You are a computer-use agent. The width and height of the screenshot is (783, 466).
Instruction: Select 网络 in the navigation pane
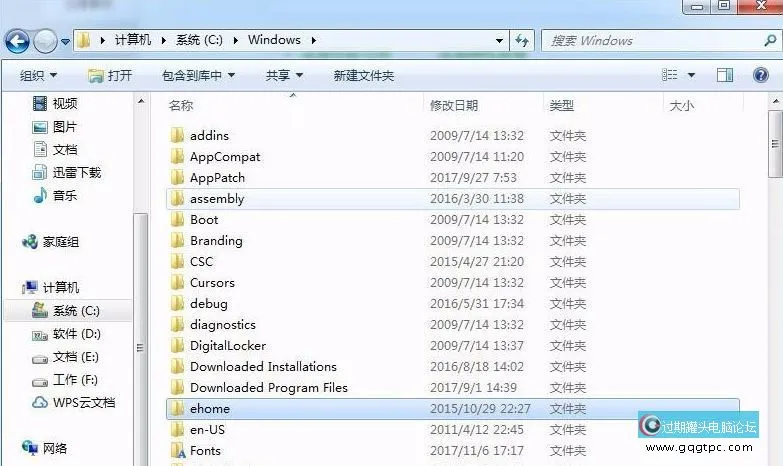pyautogui.click(x=44, y=448)
